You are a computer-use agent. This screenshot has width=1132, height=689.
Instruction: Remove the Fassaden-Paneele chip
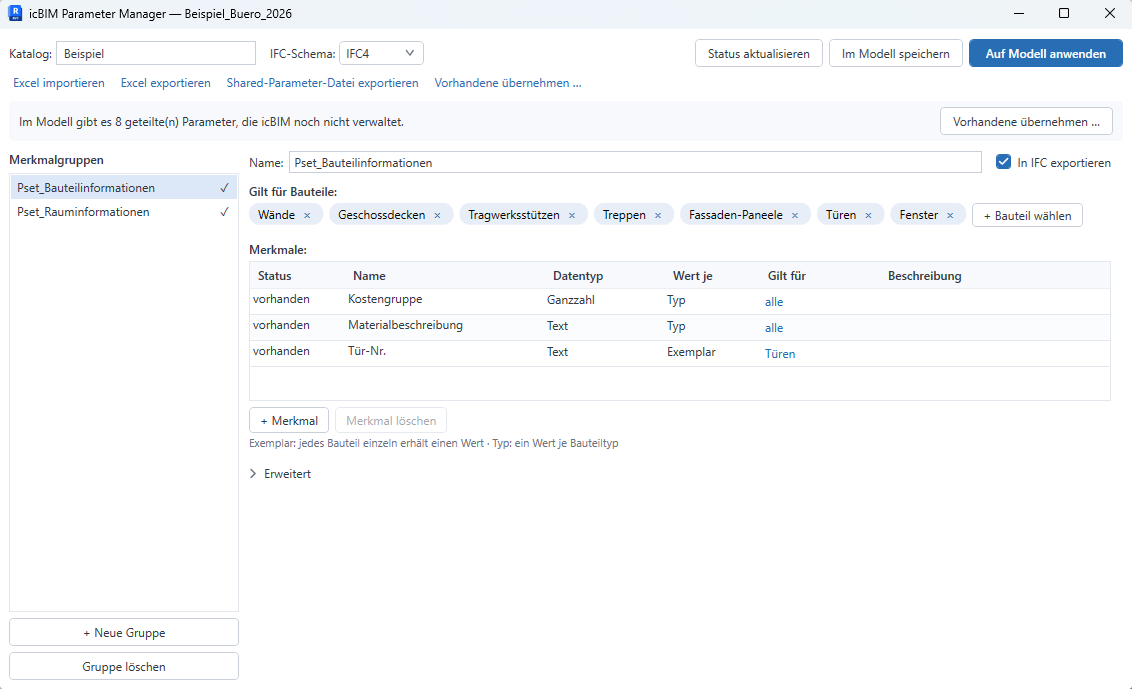(x=795, y=215)
